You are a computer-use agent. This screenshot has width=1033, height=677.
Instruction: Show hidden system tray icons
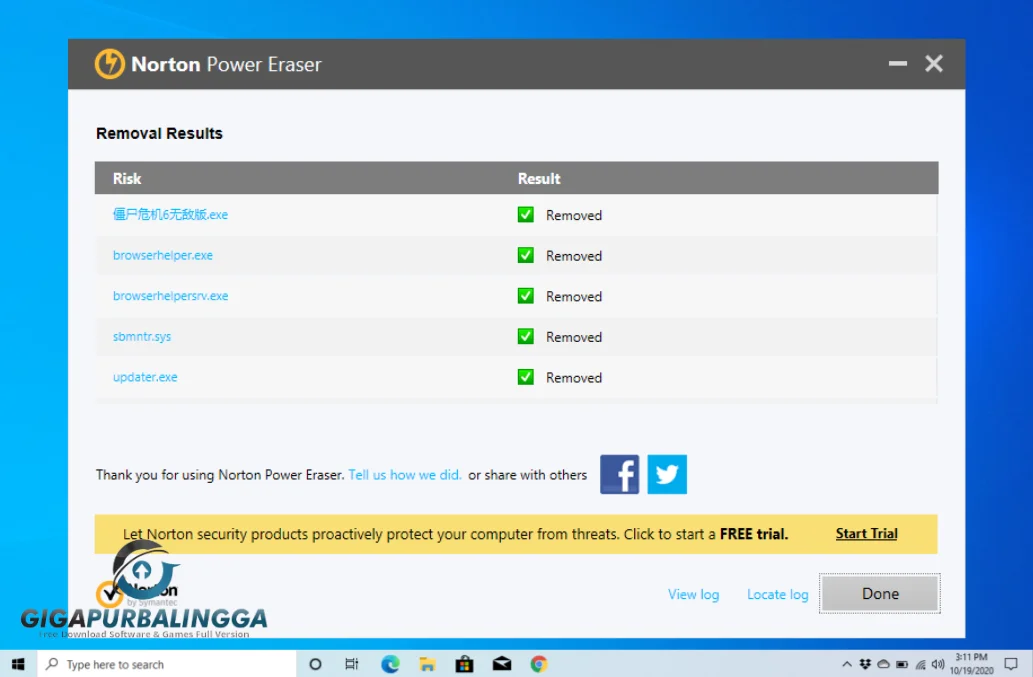[847, 664]
